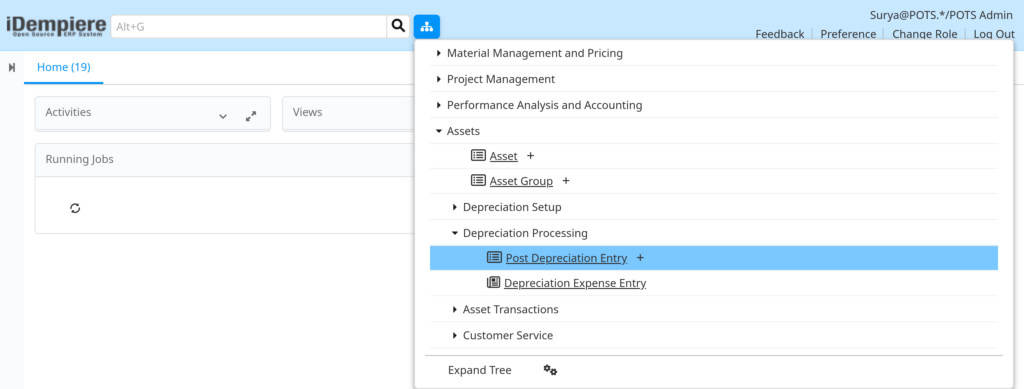Maximize the Activities panel
This screenshot has width=1024, height=389.
[251, 116]
